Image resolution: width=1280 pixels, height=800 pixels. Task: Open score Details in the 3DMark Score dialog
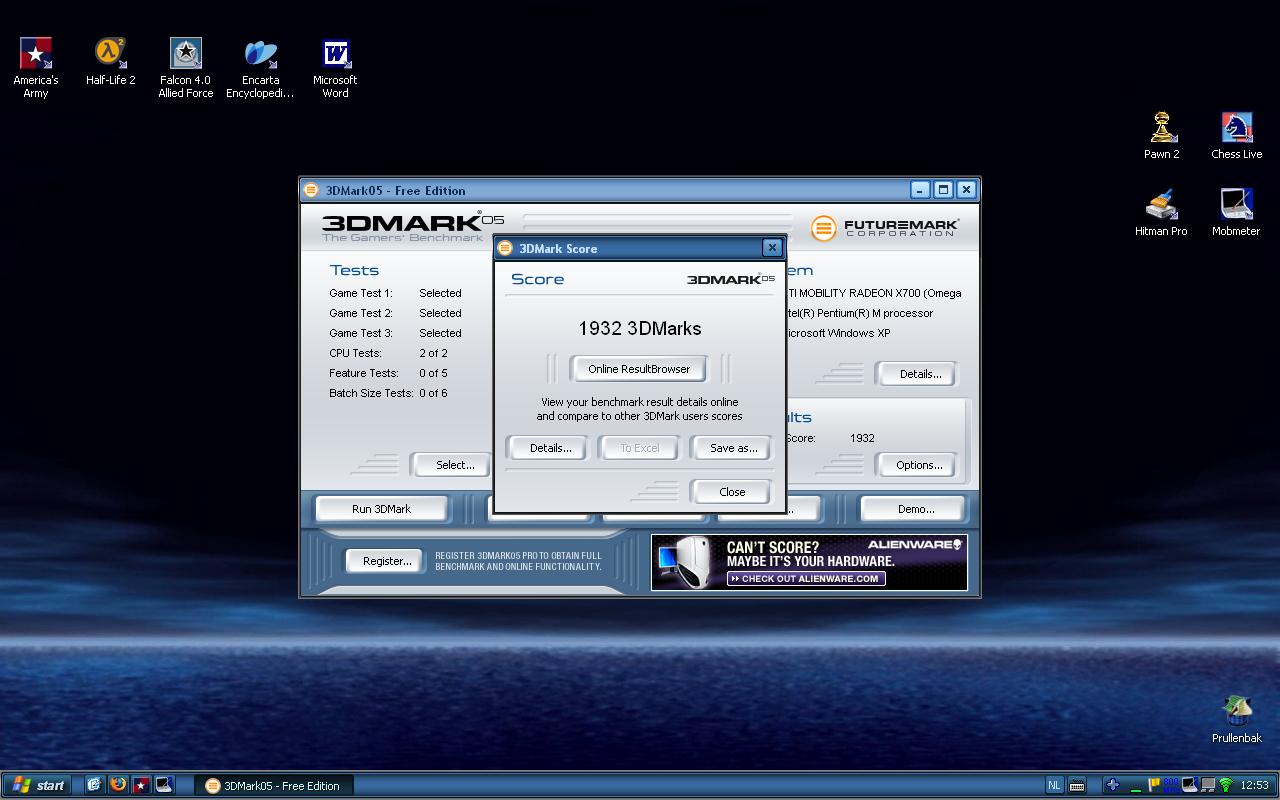(x=550, y=448)
